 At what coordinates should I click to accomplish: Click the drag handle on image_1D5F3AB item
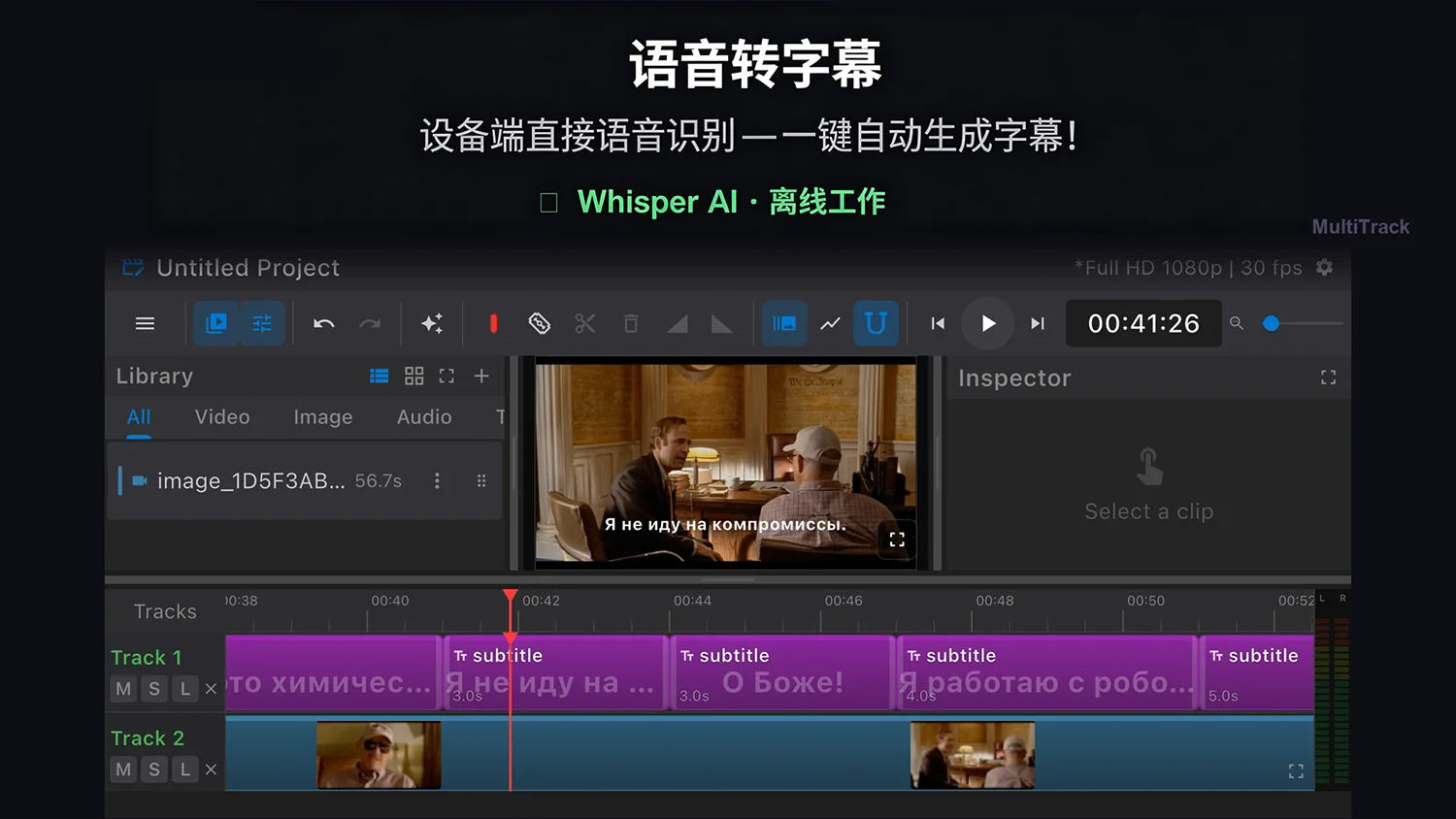point(481,480)
